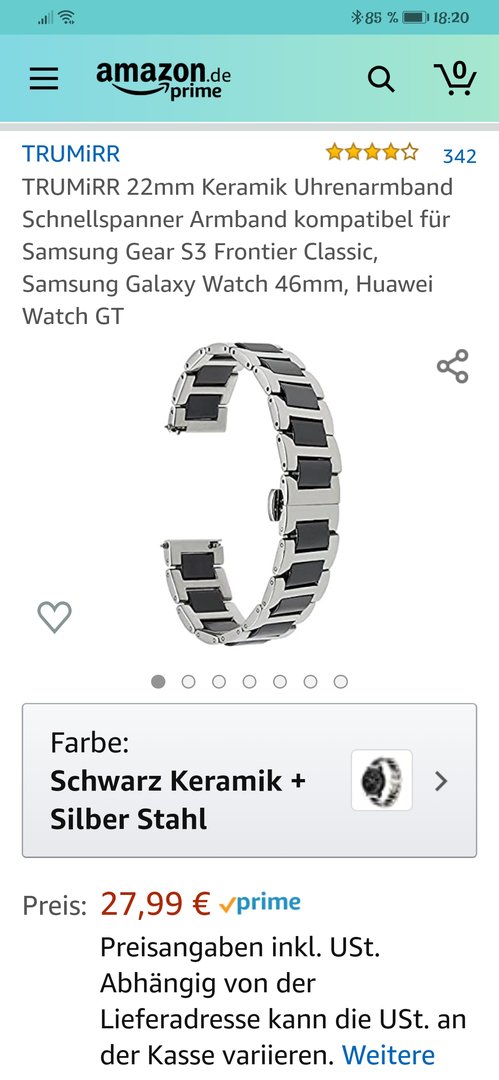Expand the Farbe color selection chevron

441,780
